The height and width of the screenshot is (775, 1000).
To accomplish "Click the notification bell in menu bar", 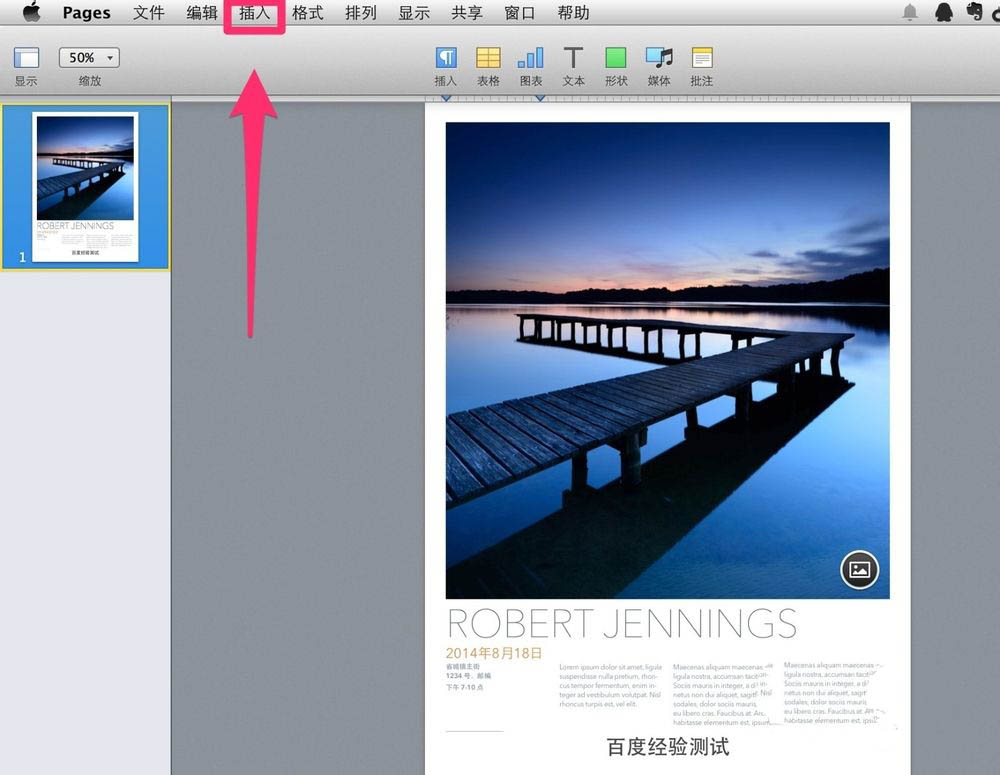I will [x=910, y=13].
